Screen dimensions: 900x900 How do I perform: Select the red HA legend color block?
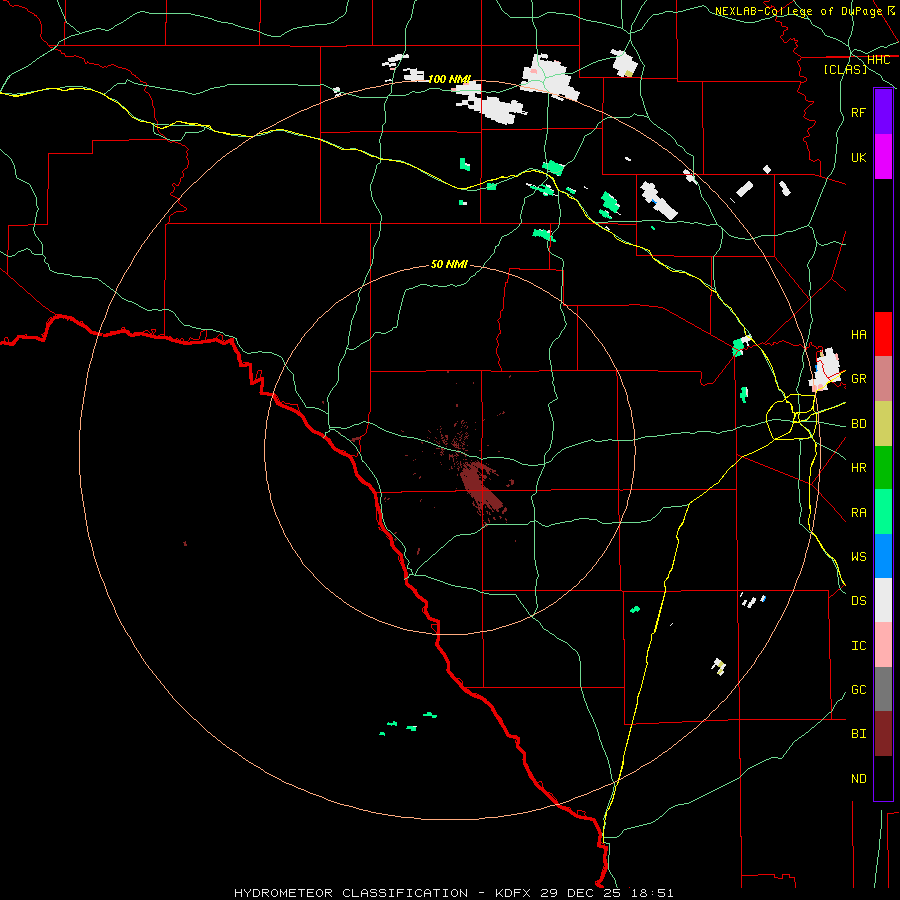tap(883, 334)
